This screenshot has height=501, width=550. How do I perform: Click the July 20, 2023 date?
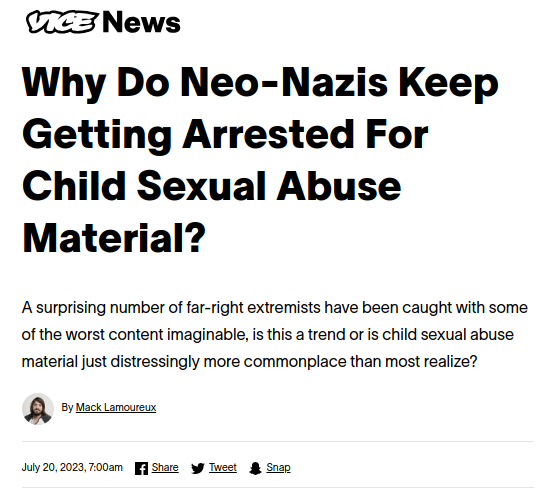pos(53,467)
